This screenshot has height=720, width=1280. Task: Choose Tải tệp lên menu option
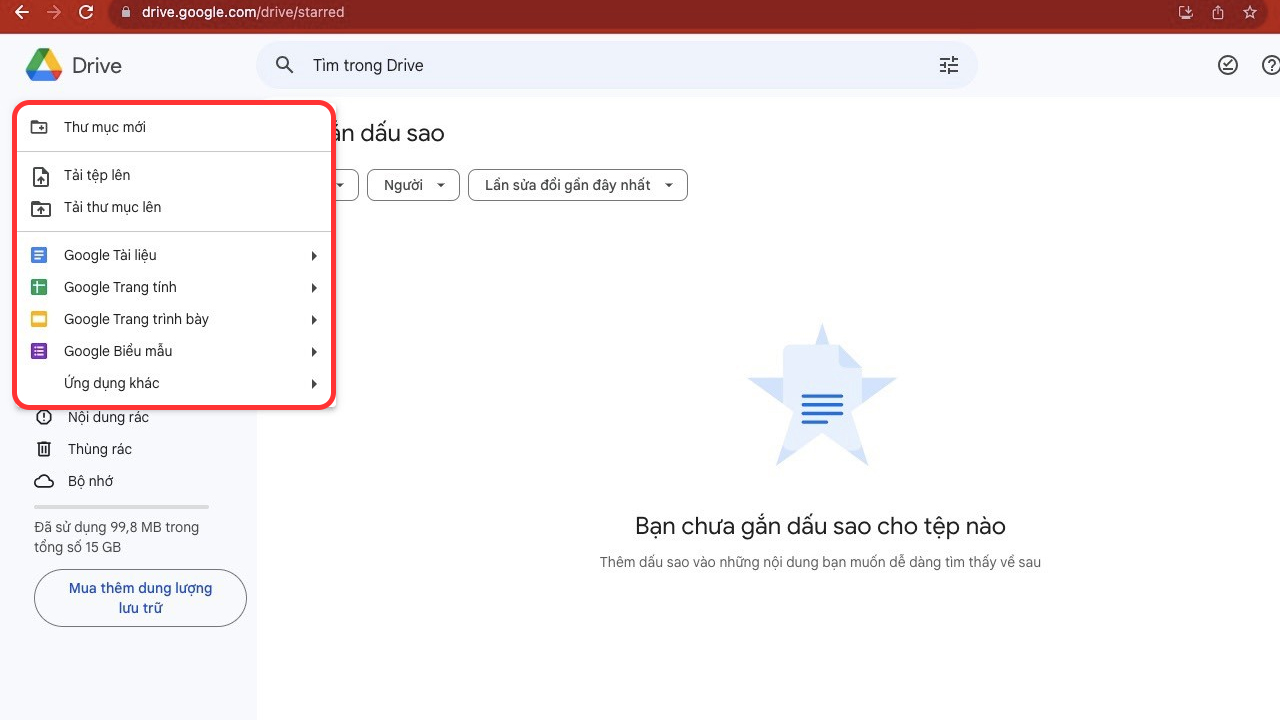(97, 175)
